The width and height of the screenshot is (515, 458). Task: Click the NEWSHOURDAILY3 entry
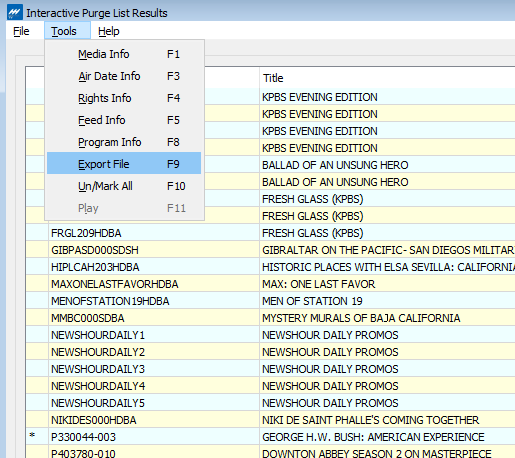click(98, 369)
